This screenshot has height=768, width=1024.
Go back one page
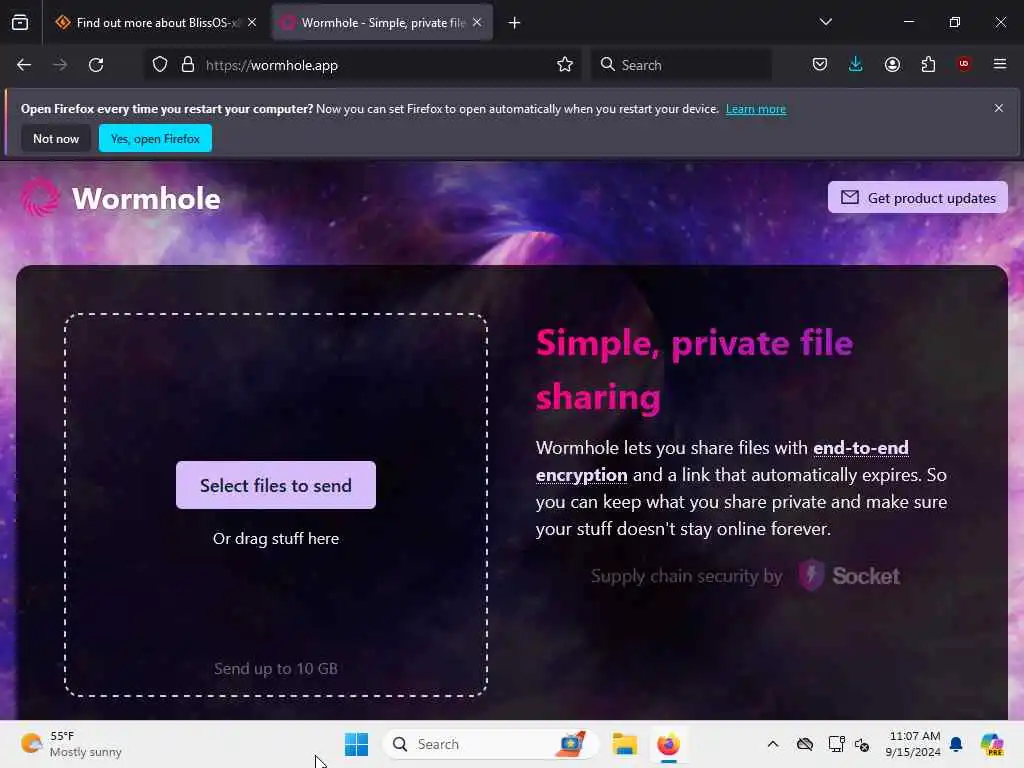(x=24, y=65)
